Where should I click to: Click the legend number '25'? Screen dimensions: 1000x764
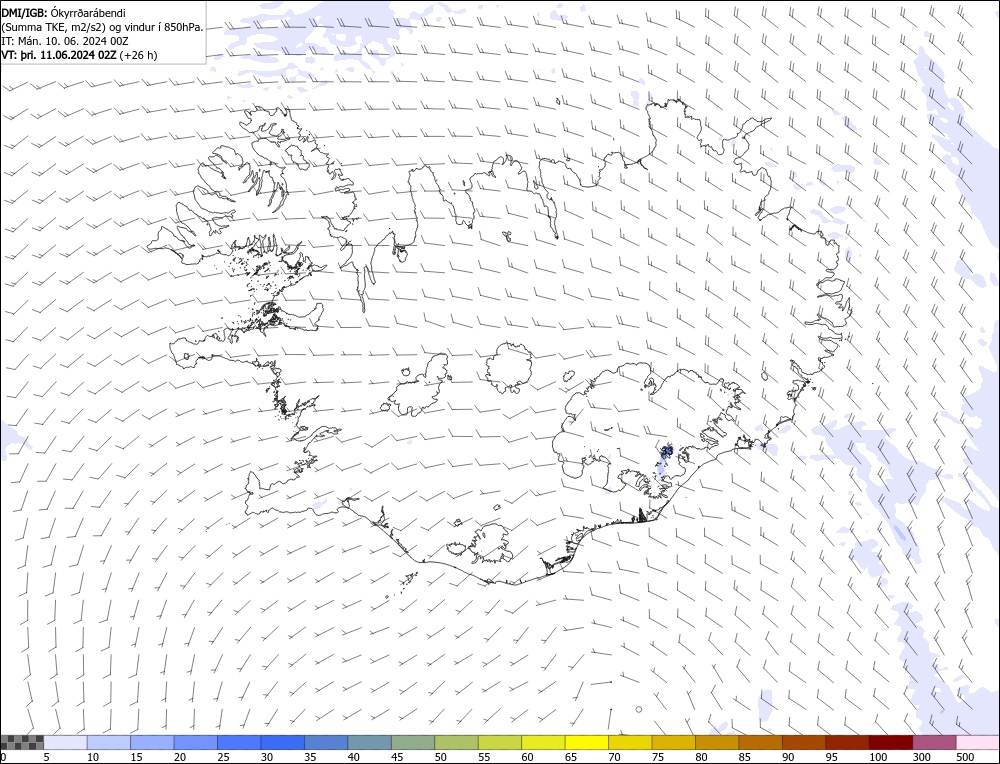(x=223, y=757)
